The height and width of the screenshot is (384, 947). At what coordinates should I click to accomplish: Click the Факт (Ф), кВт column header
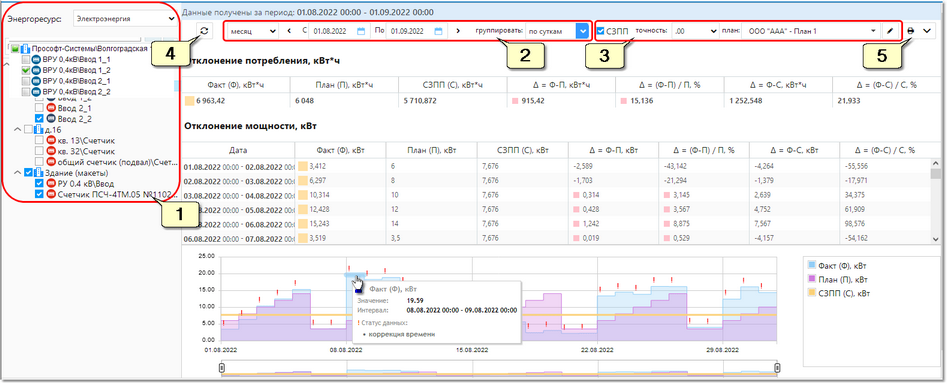(339, 151)
